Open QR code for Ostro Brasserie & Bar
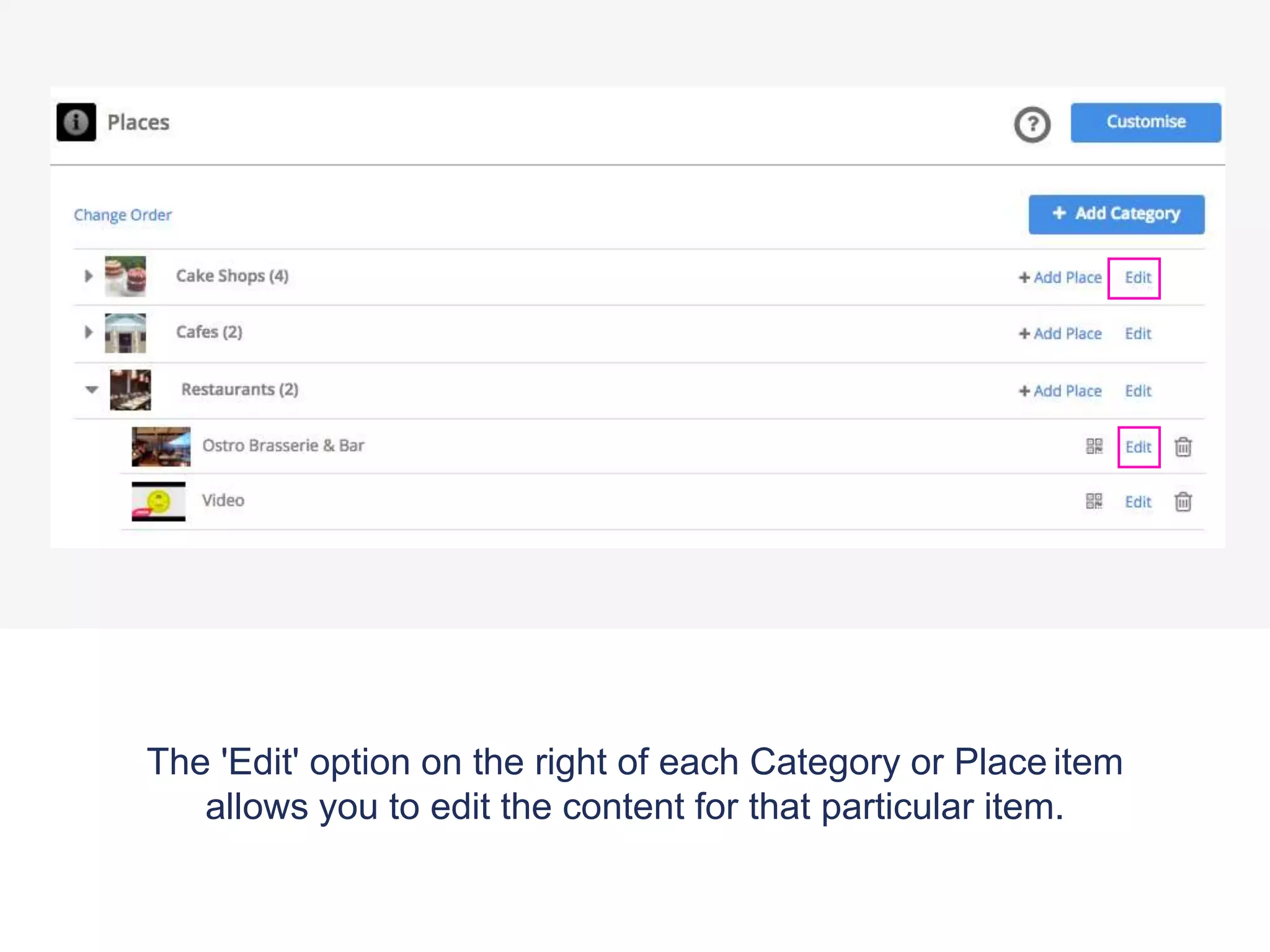The width and height of the screenshot is (1270, 952). (1095, 446)
